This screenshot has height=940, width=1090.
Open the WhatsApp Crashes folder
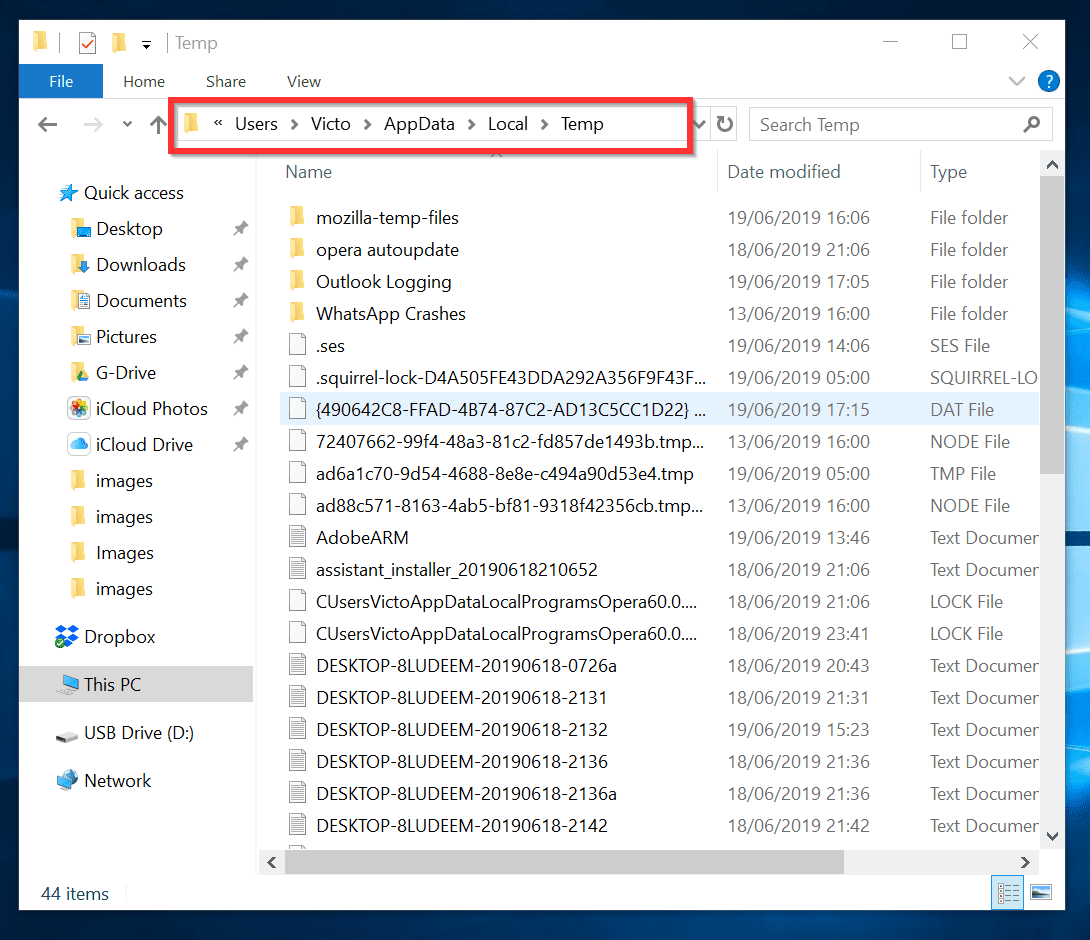point(390,313)
